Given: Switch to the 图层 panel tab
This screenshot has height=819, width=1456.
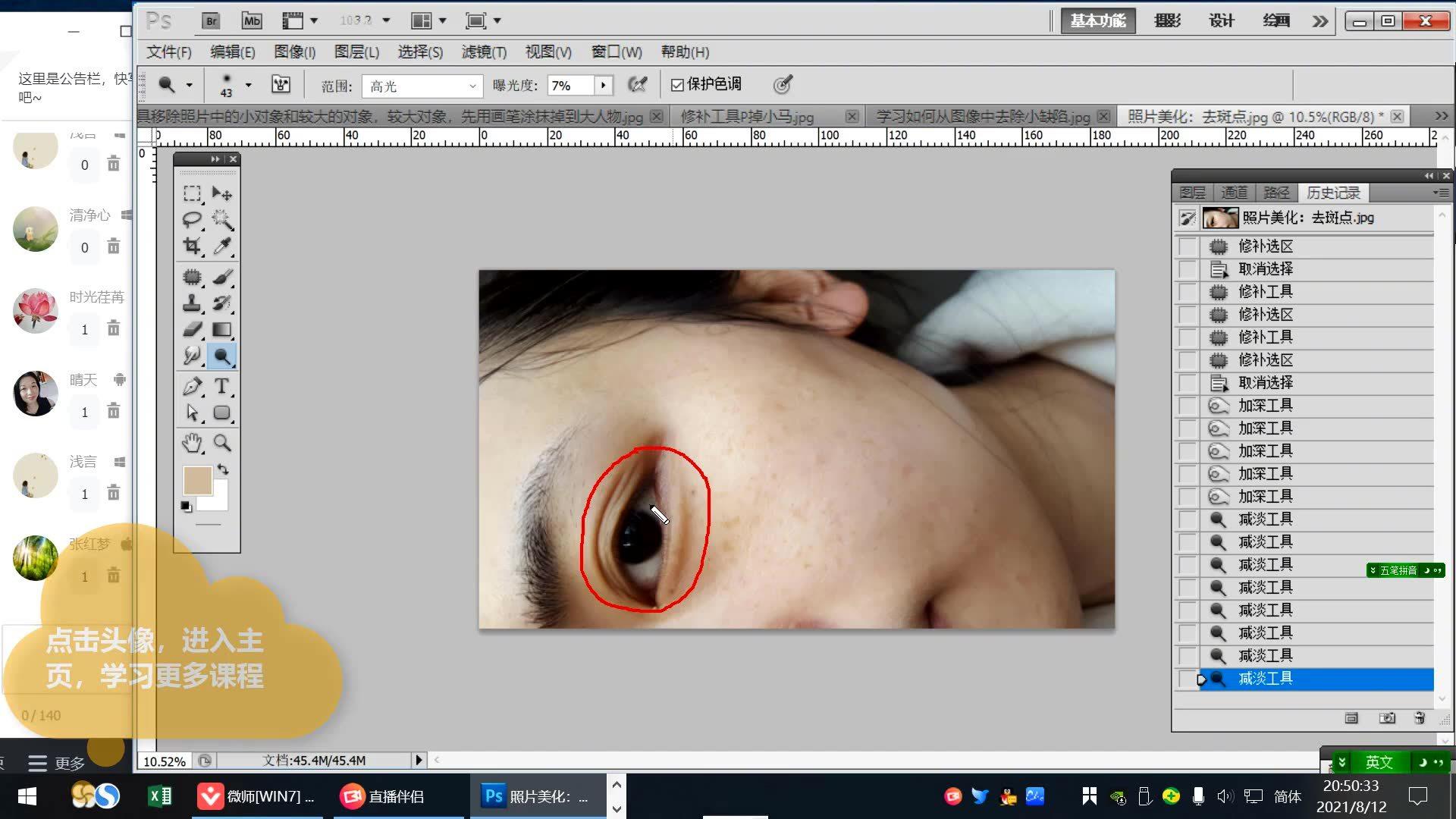Looking at the screenshot, I should coord(1192,193).
